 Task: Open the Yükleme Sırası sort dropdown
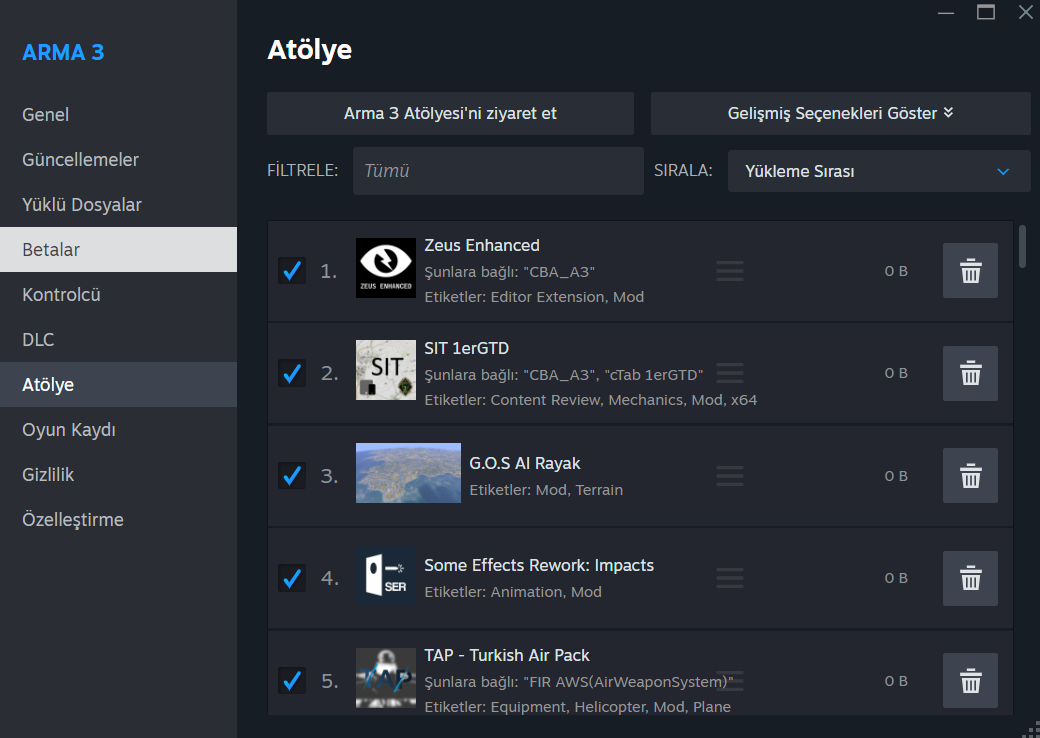[879, 171]
